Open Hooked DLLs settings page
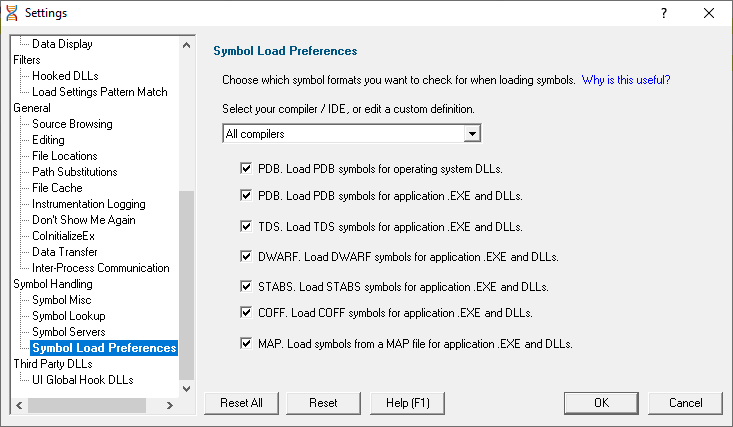 coord(65,76)
